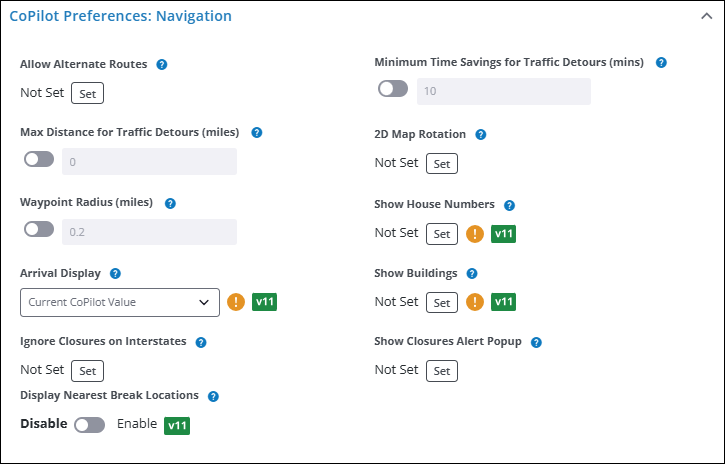Viewport: 725px width, 464px height.
Task: Toggle Minimum Time Savings for Traffic Detours
Action: [x=393, y=90]
